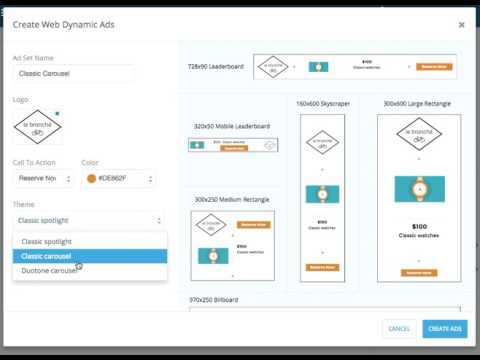
Task: Click the 160x600 Skyscraper ad preview
Action: click(322, 198)
